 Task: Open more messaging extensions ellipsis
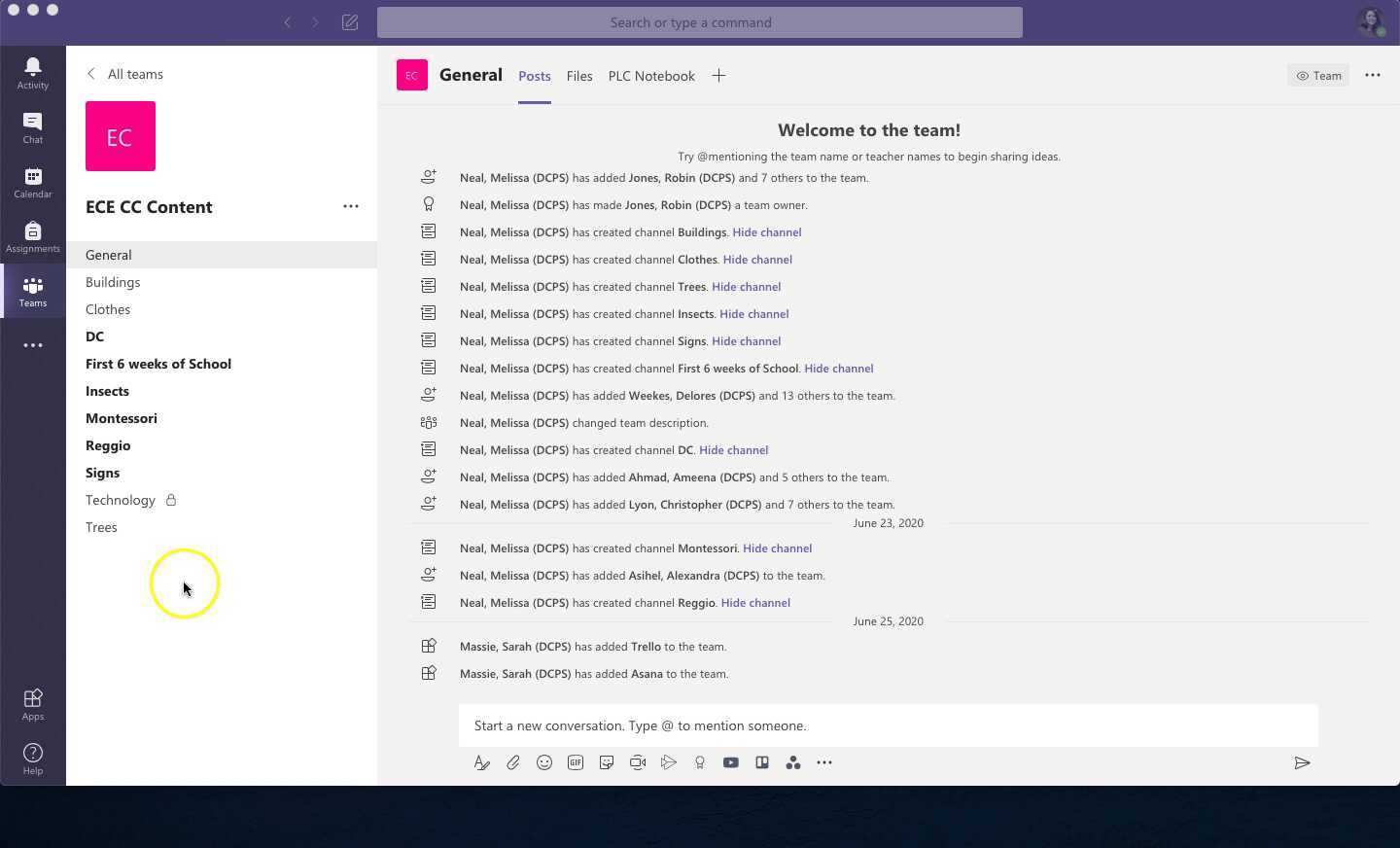click(824, 762)
